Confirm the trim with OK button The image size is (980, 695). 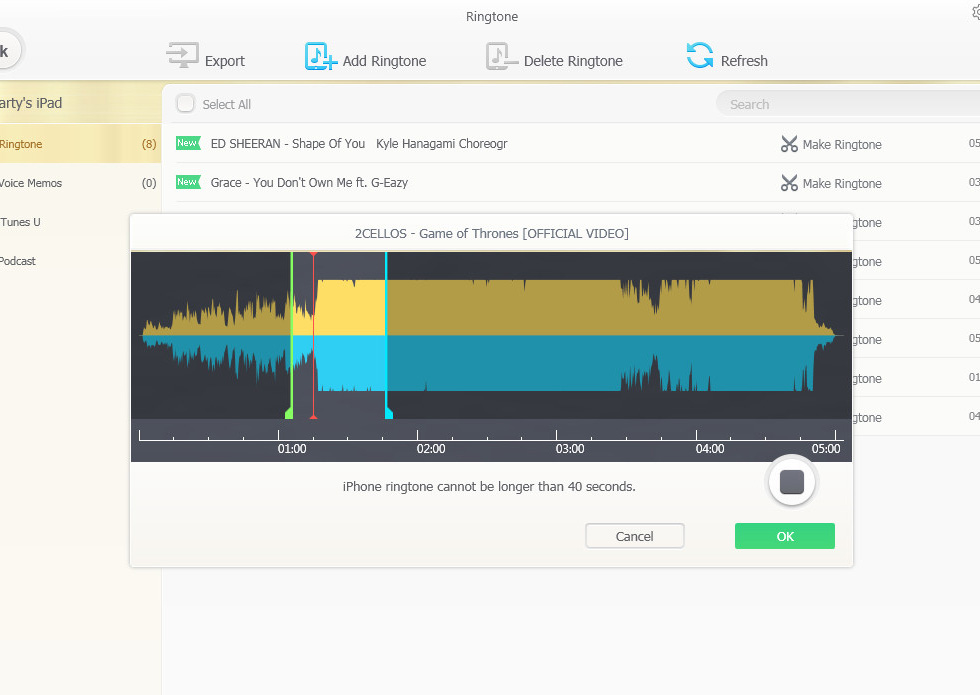(x=784, y=536)
